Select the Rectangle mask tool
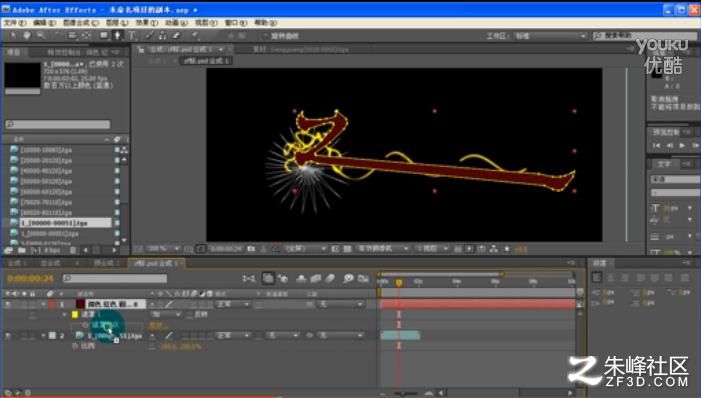The height and width of the screenshot is (398, 701). click(x=104, y=35)
